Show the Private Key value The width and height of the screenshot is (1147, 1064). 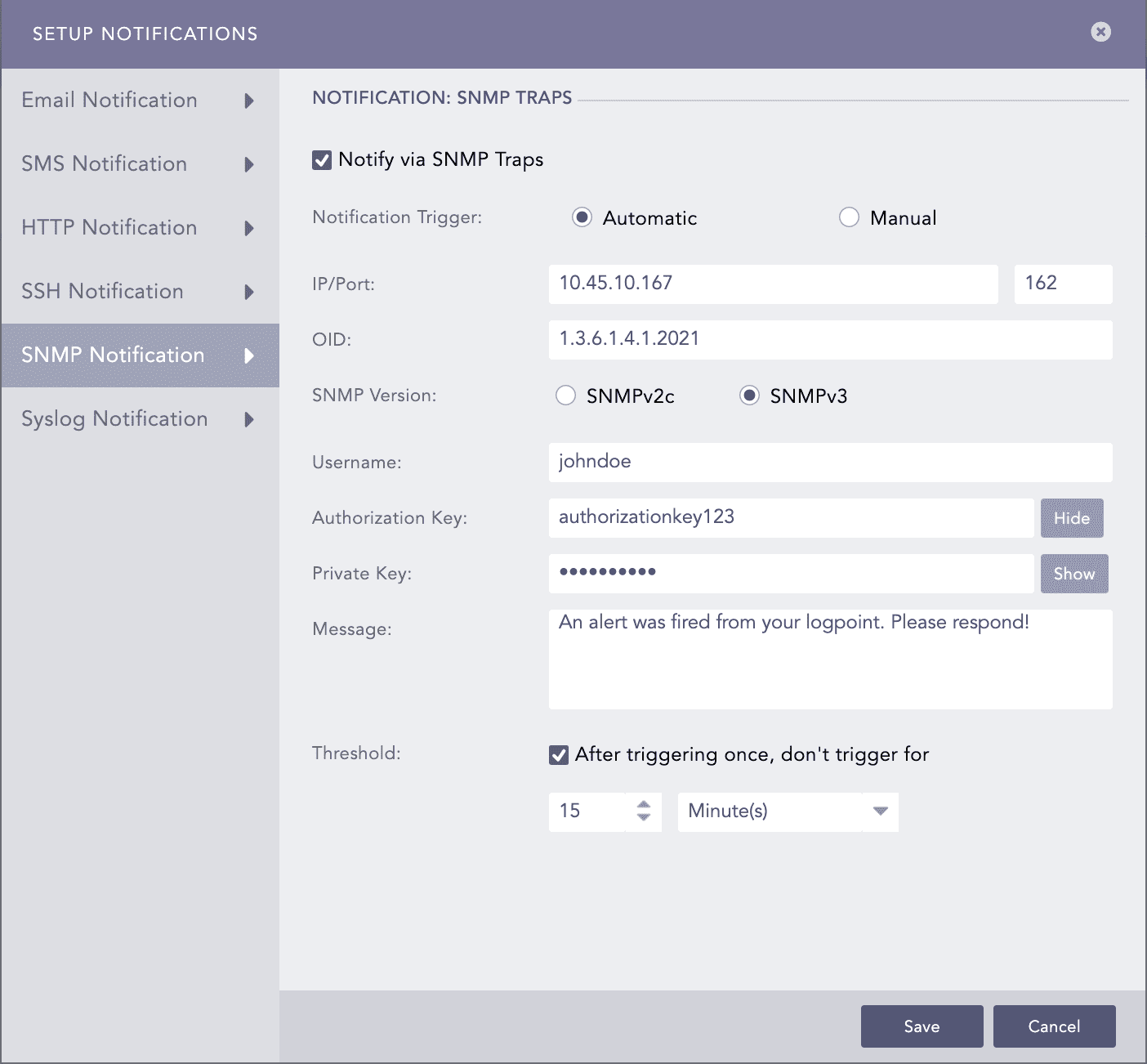(1073, 574)
